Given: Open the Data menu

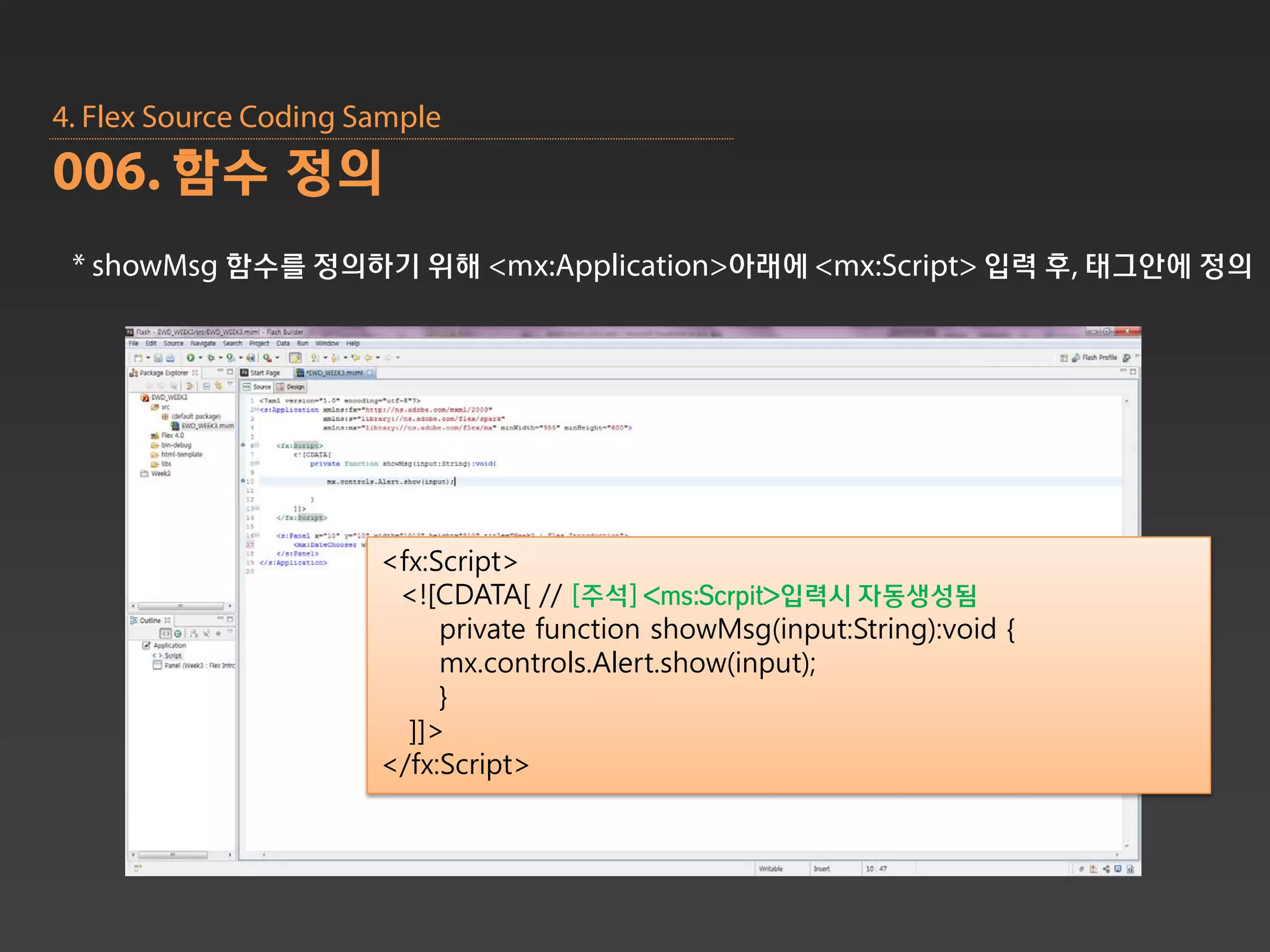Looking at the screenshot, I should tap(283, 343).
